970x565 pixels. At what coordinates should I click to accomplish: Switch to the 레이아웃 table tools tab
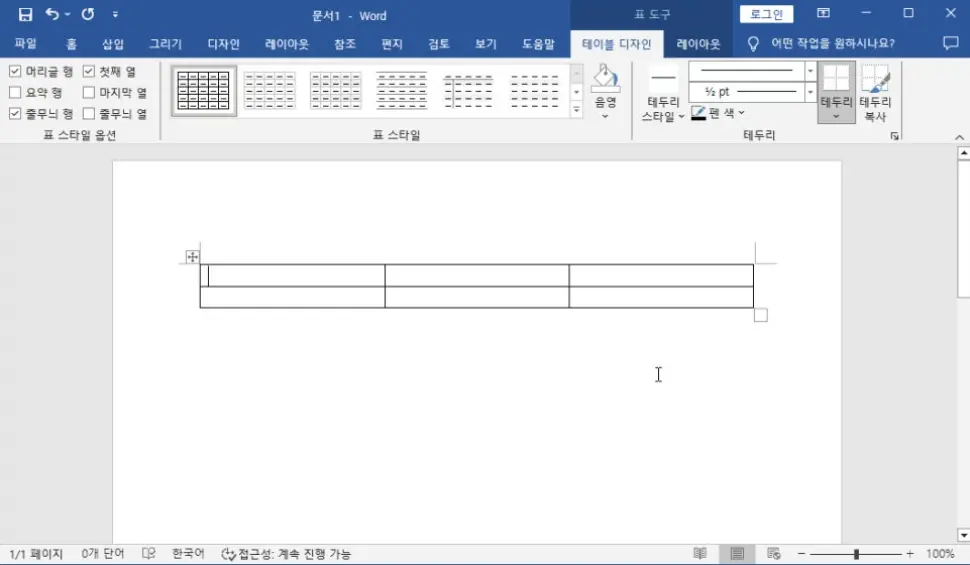point(698,44)
